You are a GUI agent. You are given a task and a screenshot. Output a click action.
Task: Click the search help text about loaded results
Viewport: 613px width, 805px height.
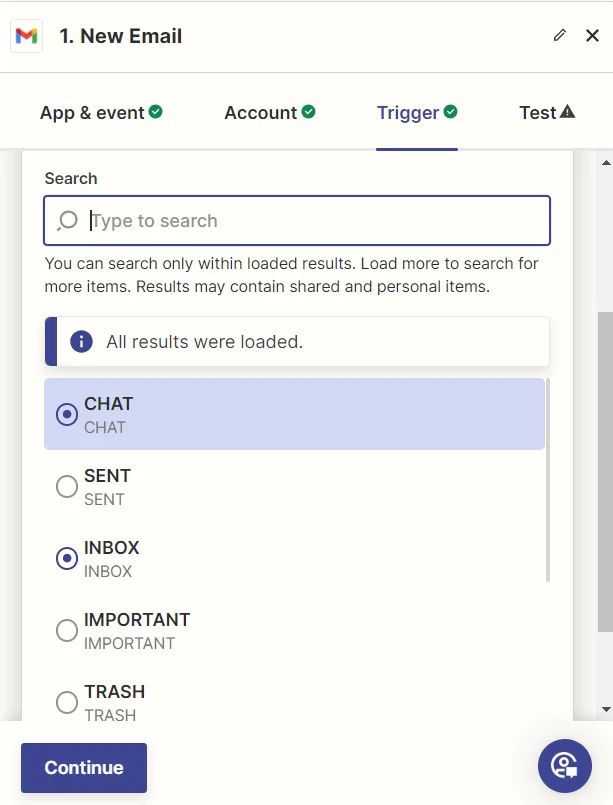(291, 275)
